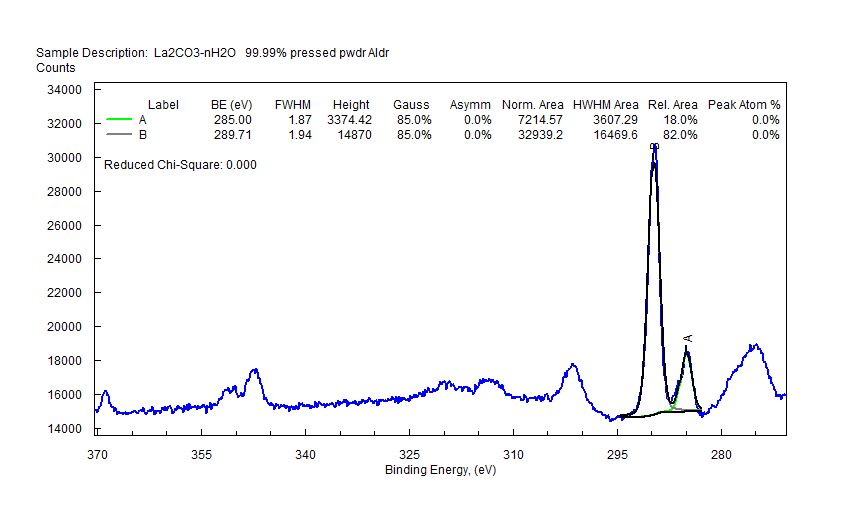This screenshot has height=507, width=842.
Task: Click the Counts y-axis label
Action: click(x=56, y=68)
